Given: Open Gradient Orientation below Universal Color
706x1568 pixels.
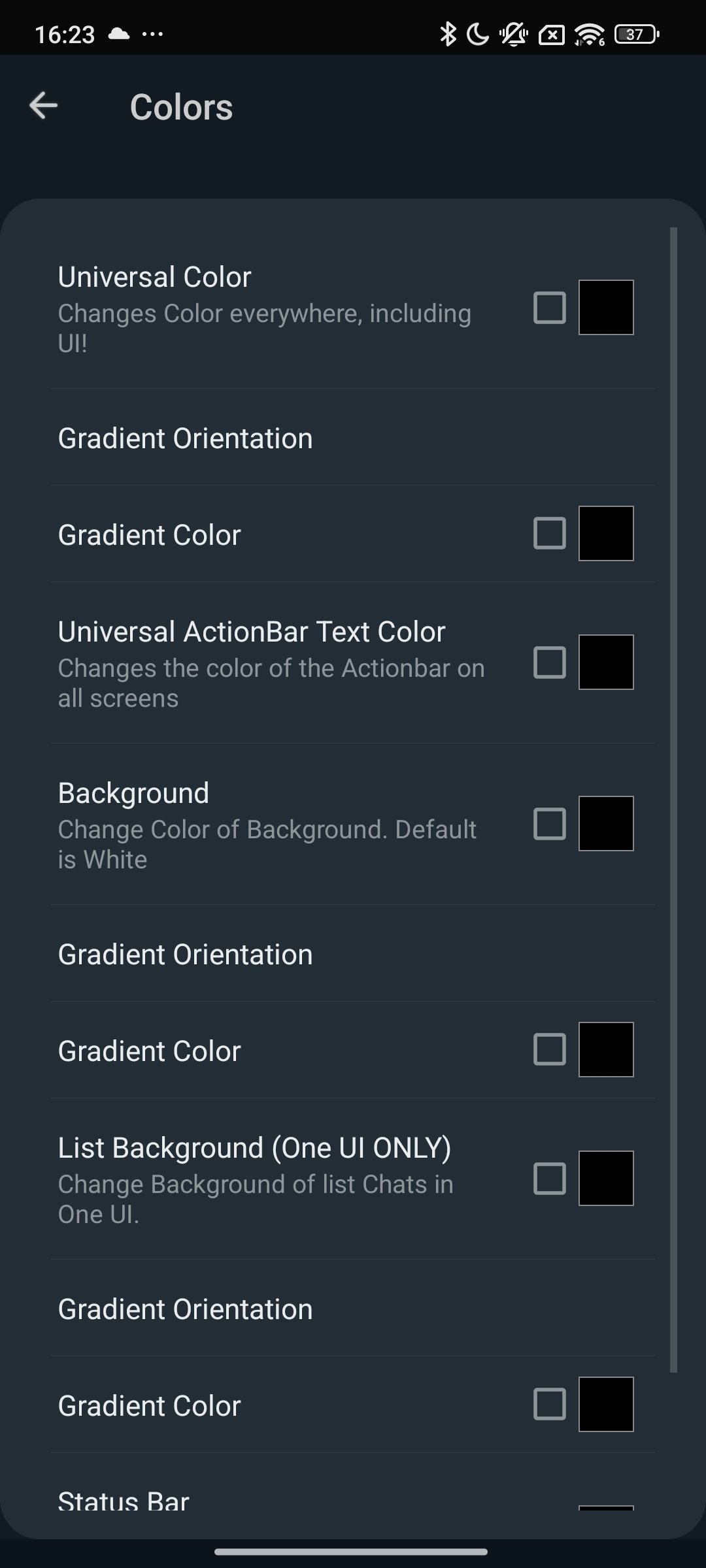Looking at the screenshot, I should click(353, 437).
